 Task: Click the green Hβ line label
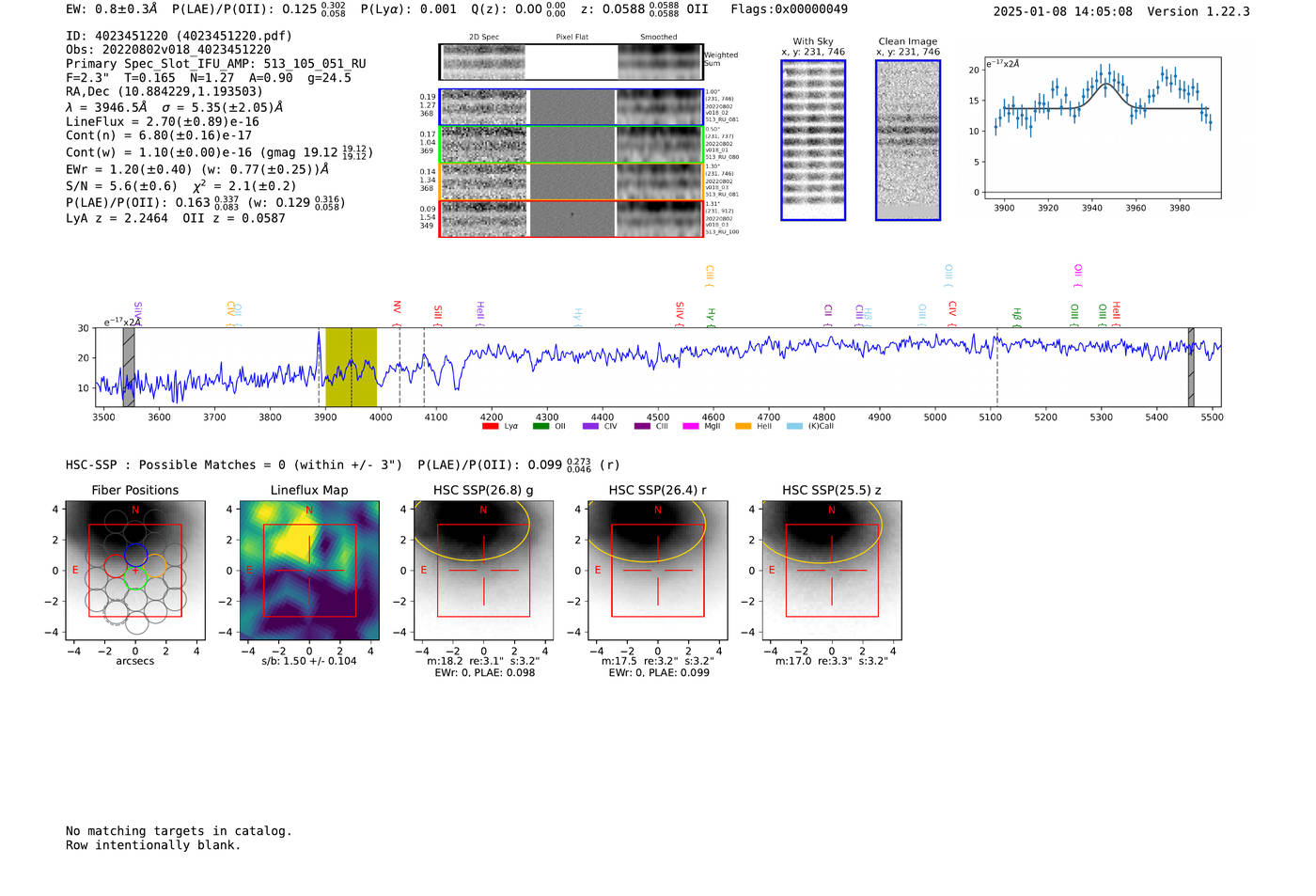pyautogui.click(x=1016, y=314)
